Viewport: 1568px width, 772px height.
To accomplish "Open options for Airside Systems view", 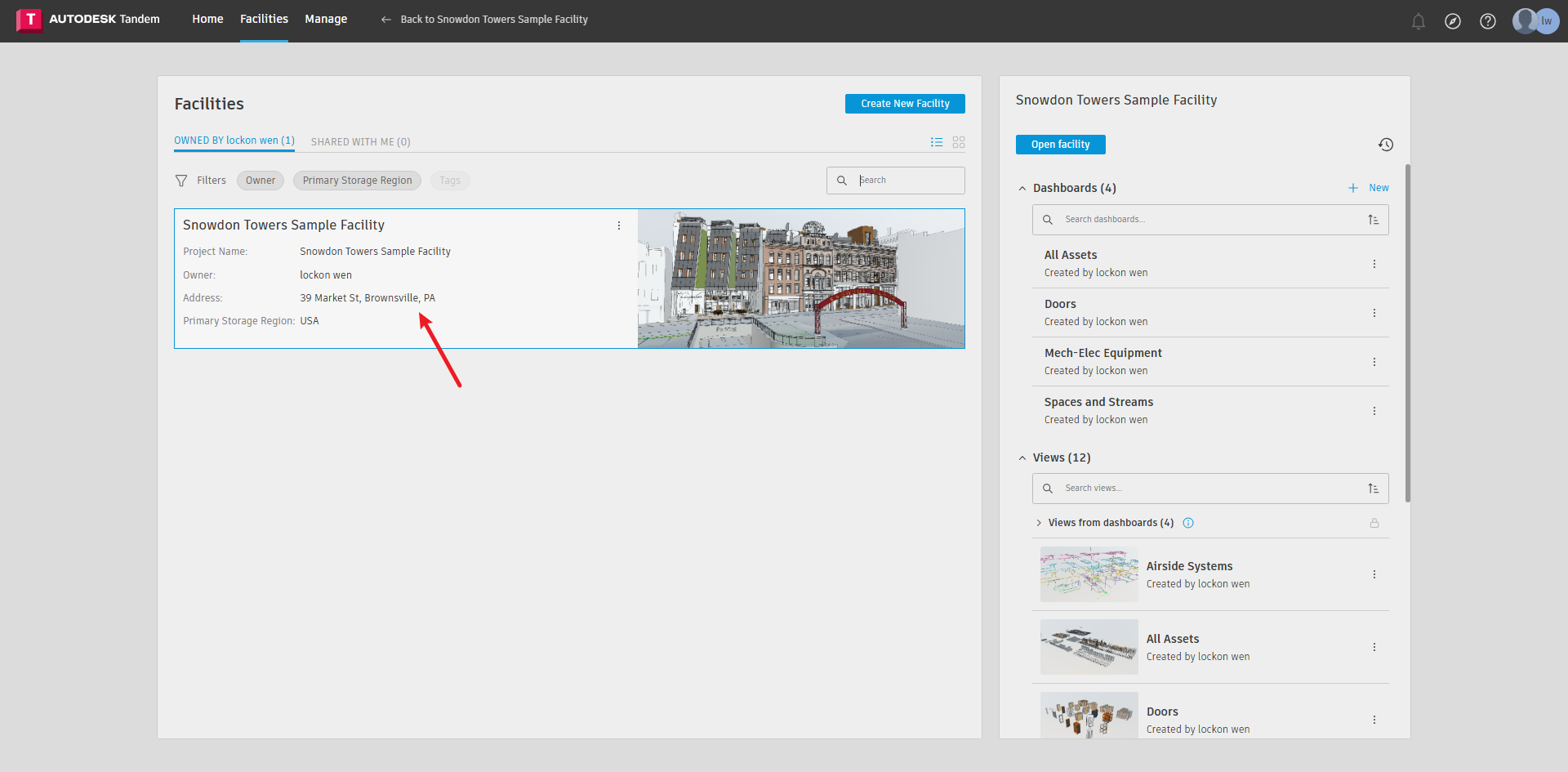I will click(1374, 574).
